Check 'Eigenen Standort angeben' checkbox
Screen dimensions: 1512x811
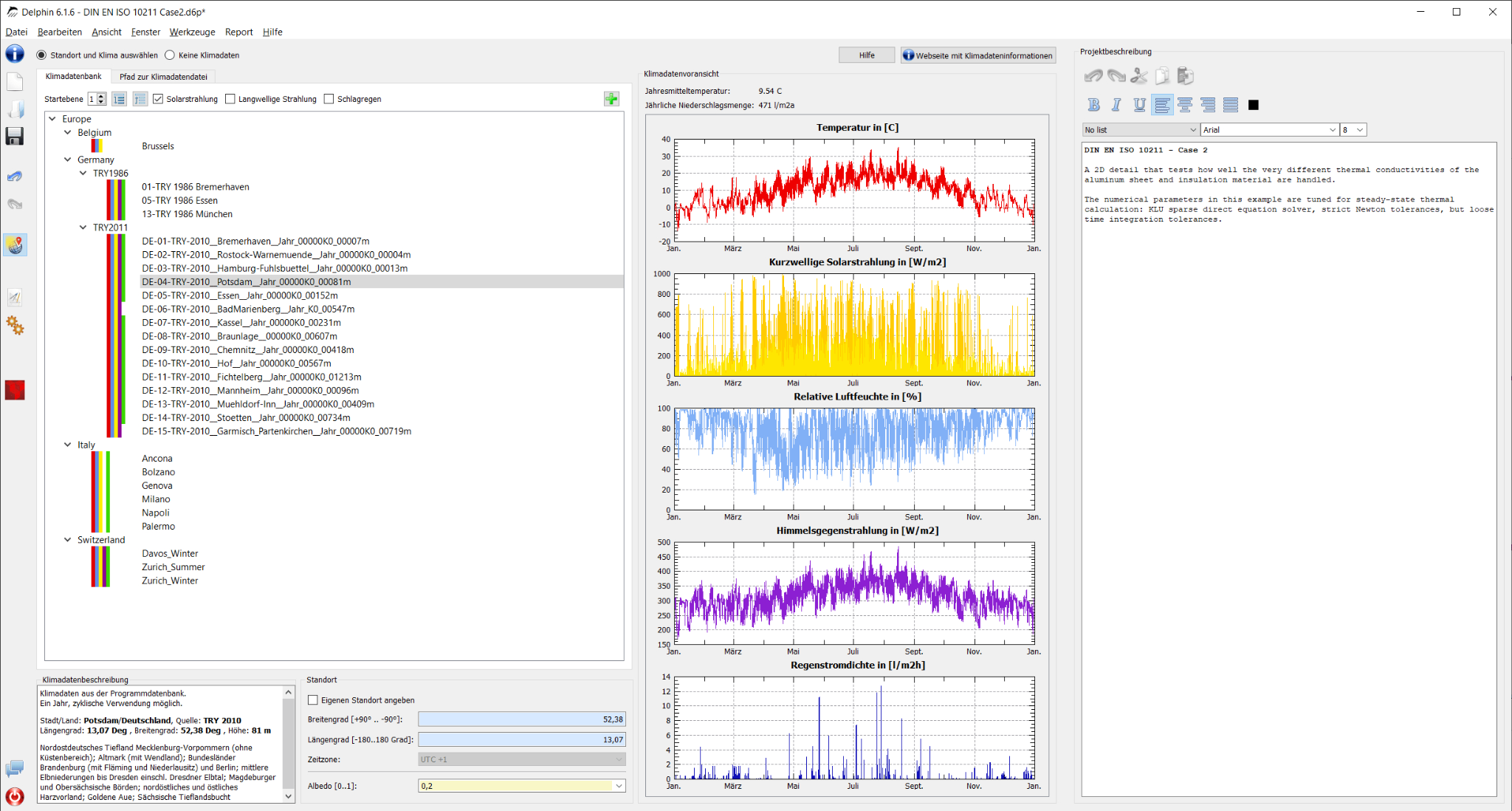313,700
